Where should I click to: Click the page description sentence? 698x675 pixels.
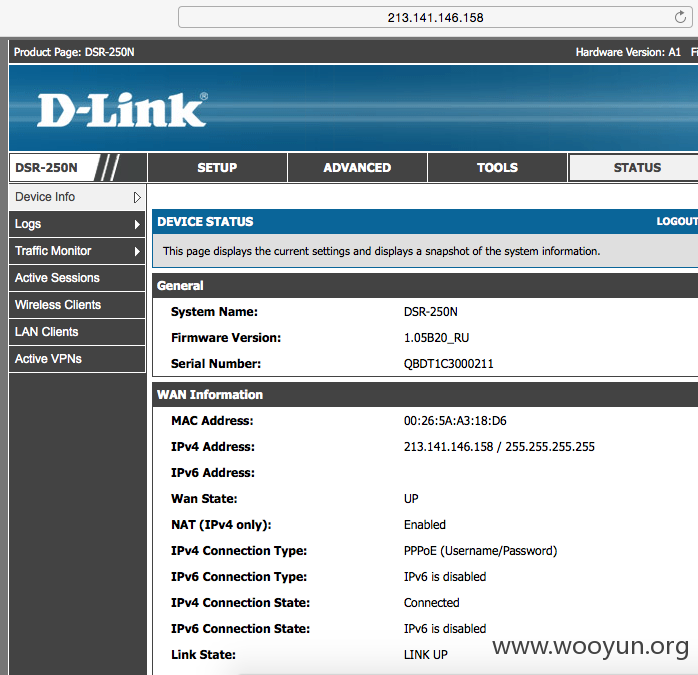[381, 251]
